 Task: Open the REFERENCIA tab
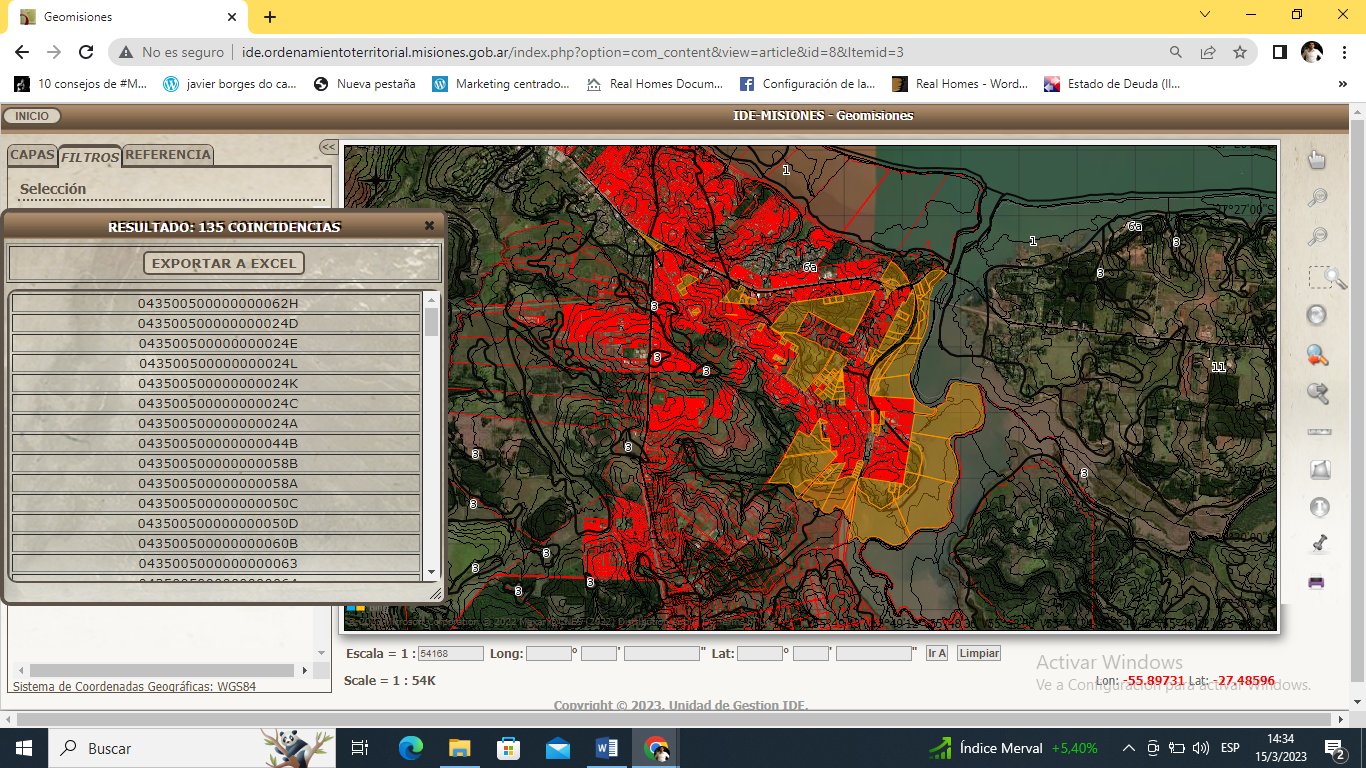[168, 155]
